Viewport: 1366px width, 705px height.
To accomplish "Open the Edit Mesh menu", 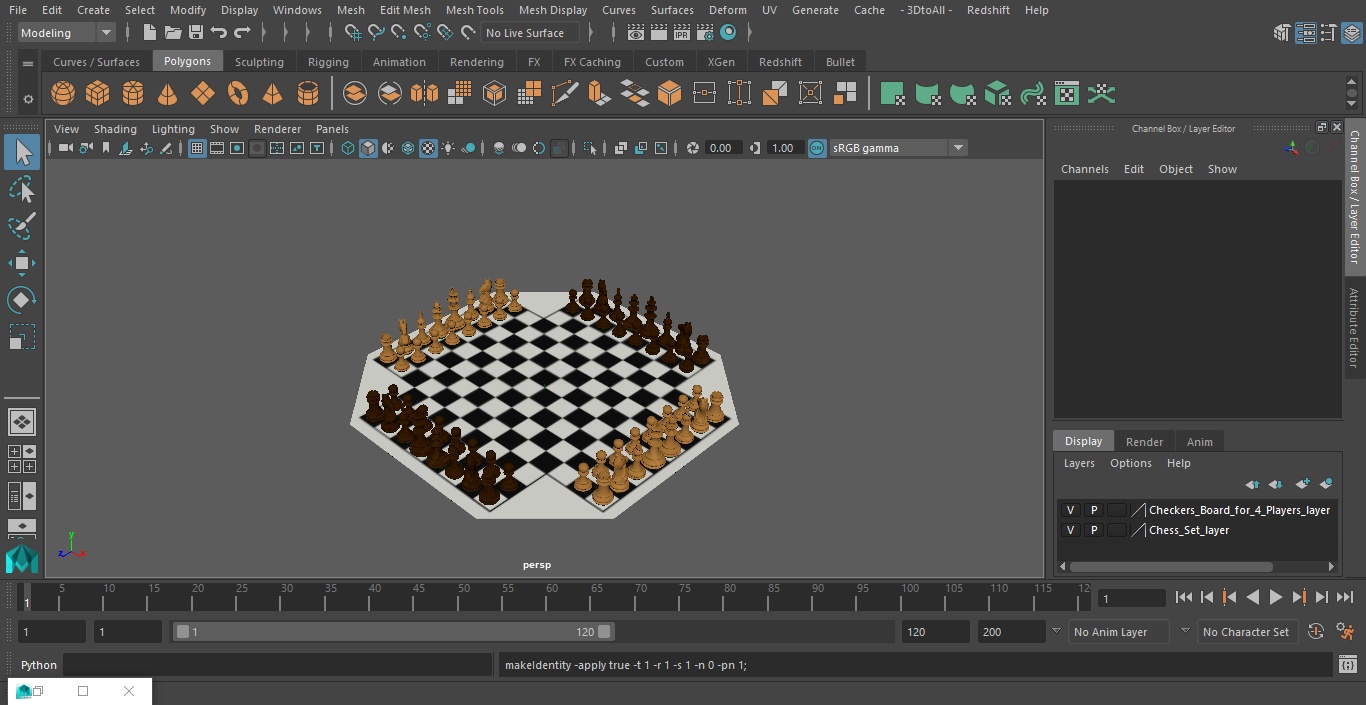I will 405,10.
